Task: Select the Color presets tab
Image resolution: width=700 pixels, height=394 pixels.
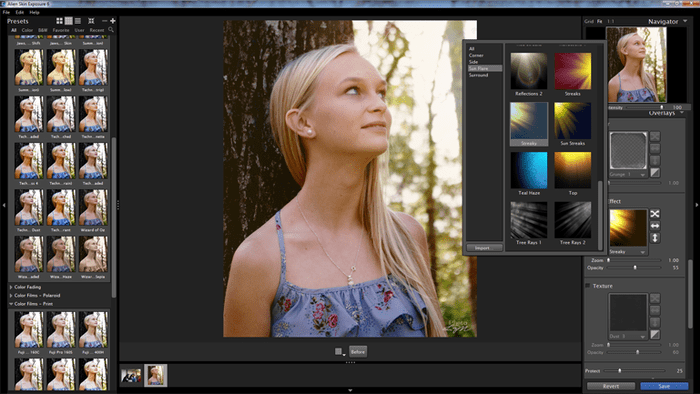Action: [27, 30]
